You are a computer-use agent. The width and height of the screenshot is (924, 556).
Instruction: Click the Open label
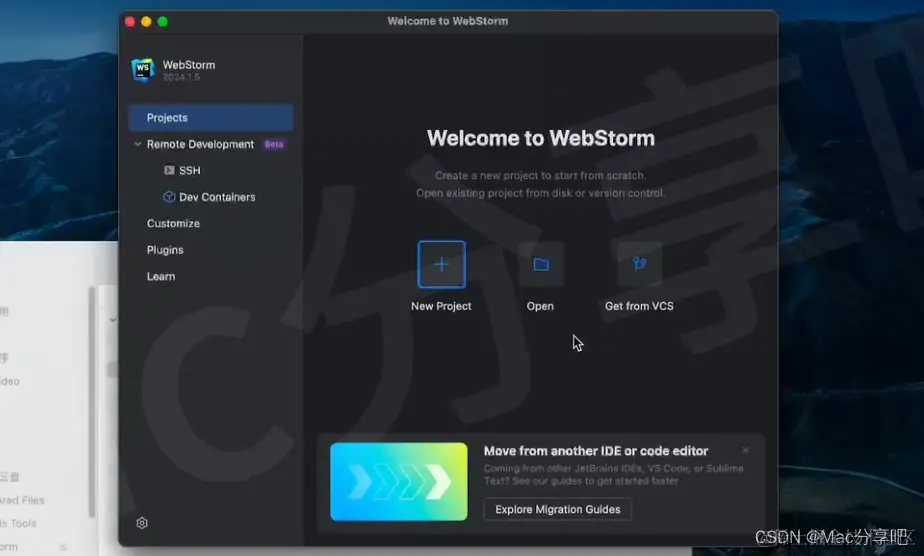(540, 306)
